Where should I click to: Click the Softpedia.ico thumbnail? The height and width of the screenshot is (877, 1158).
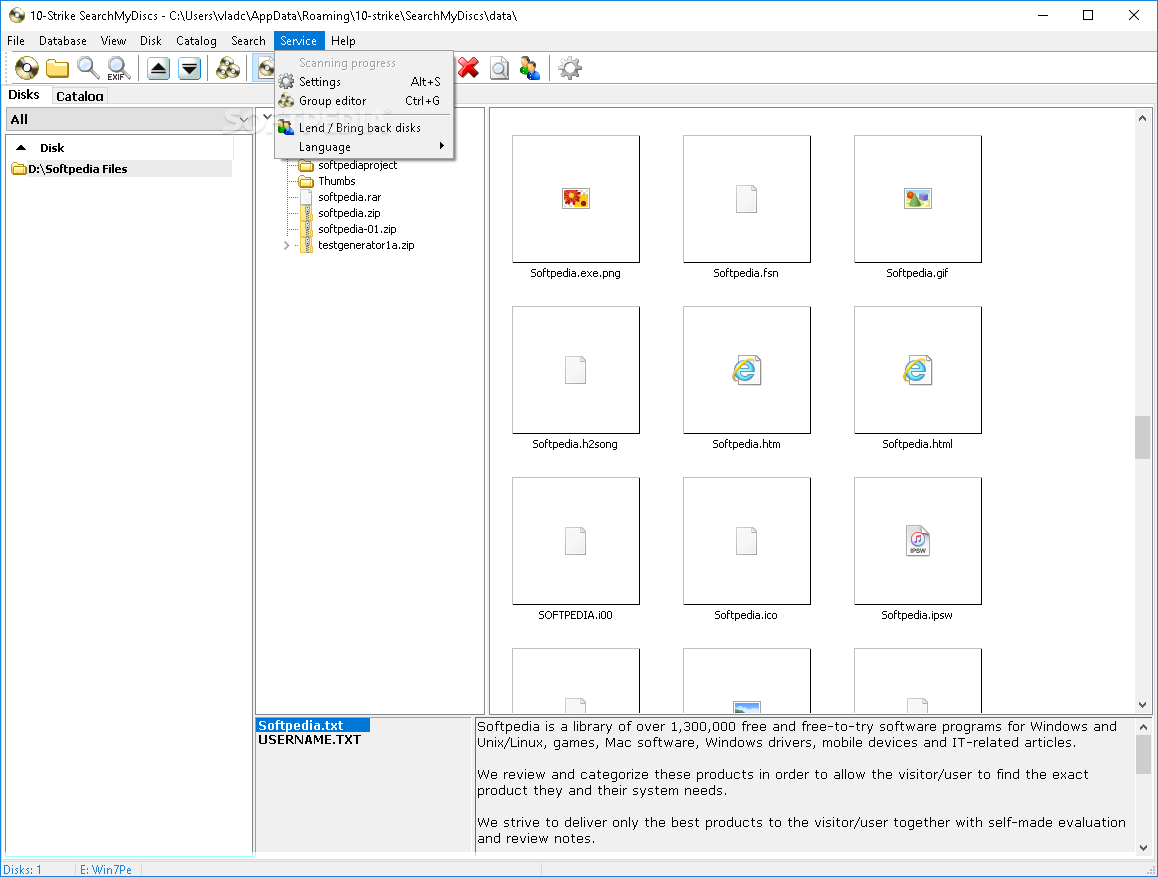tap(747, 541)
